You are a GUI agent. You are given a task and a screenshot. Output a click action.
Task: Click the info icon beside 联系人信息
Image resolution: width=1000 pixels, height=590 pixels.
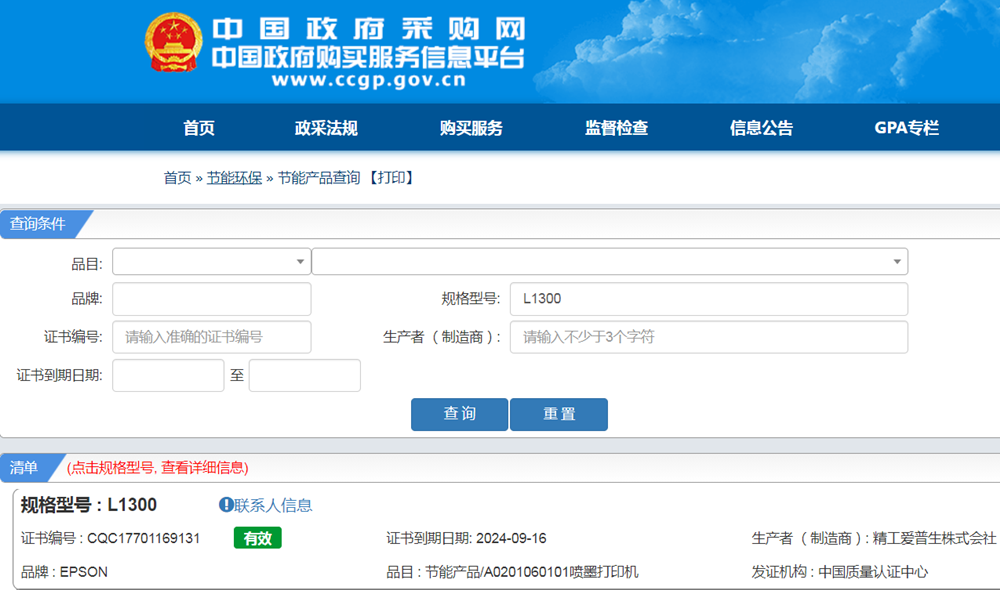click(x=226, y=505)
